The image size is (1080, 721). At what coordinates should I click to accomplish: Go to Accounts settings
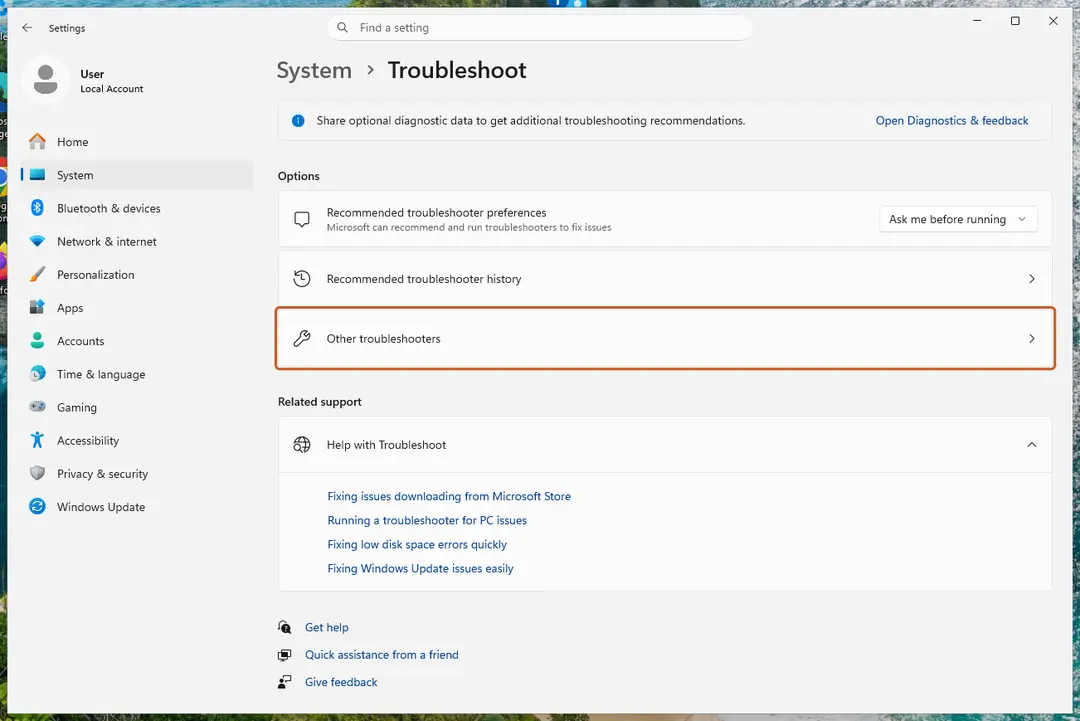tap(136, 340)
